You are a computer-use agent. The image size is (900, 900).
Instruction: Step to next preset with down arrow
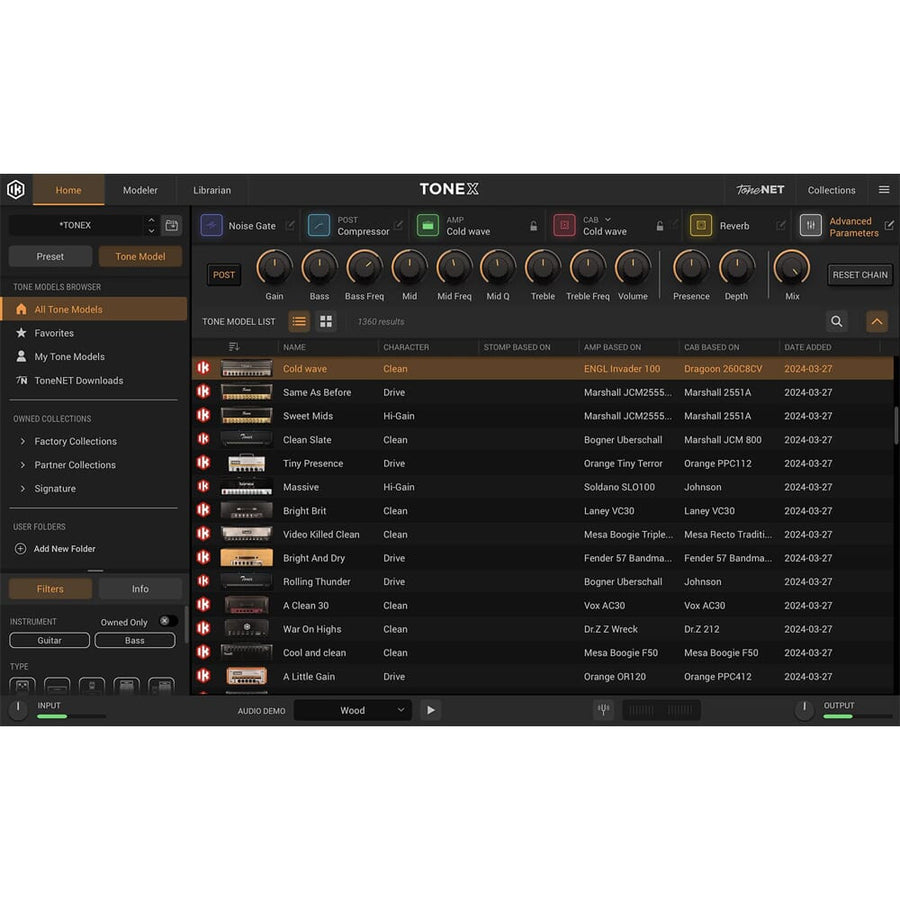[151, 231]
